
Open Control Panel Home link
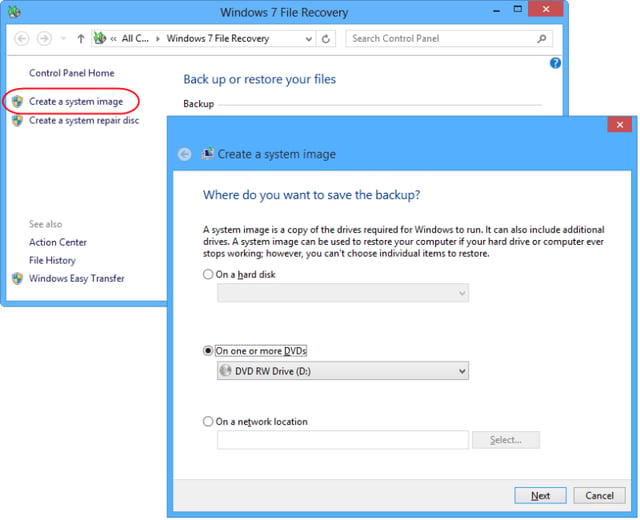tap(71, 73)
